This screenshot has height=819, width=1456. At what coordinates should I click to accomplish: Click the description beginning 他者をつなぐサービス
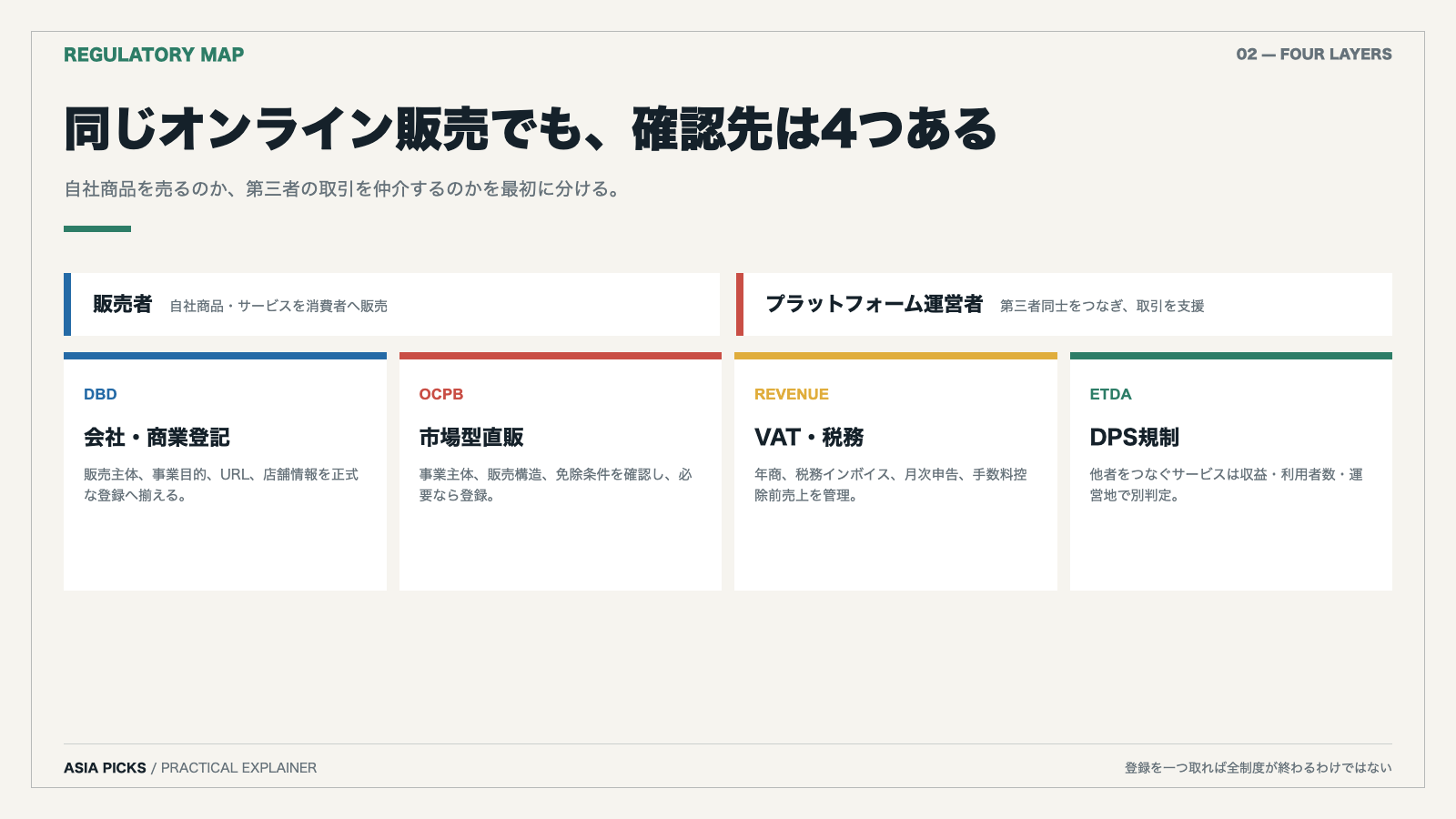tap(1227, 485)
